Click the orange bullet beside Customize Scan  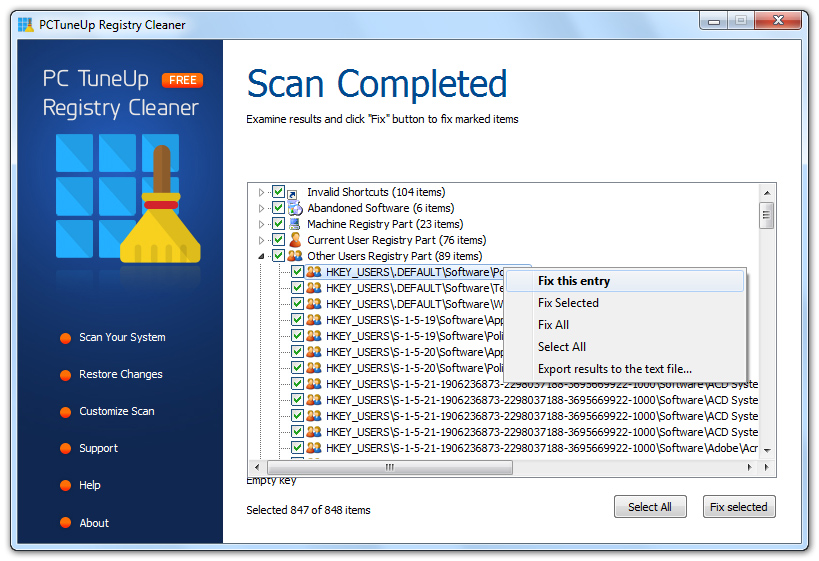(65, 412)
